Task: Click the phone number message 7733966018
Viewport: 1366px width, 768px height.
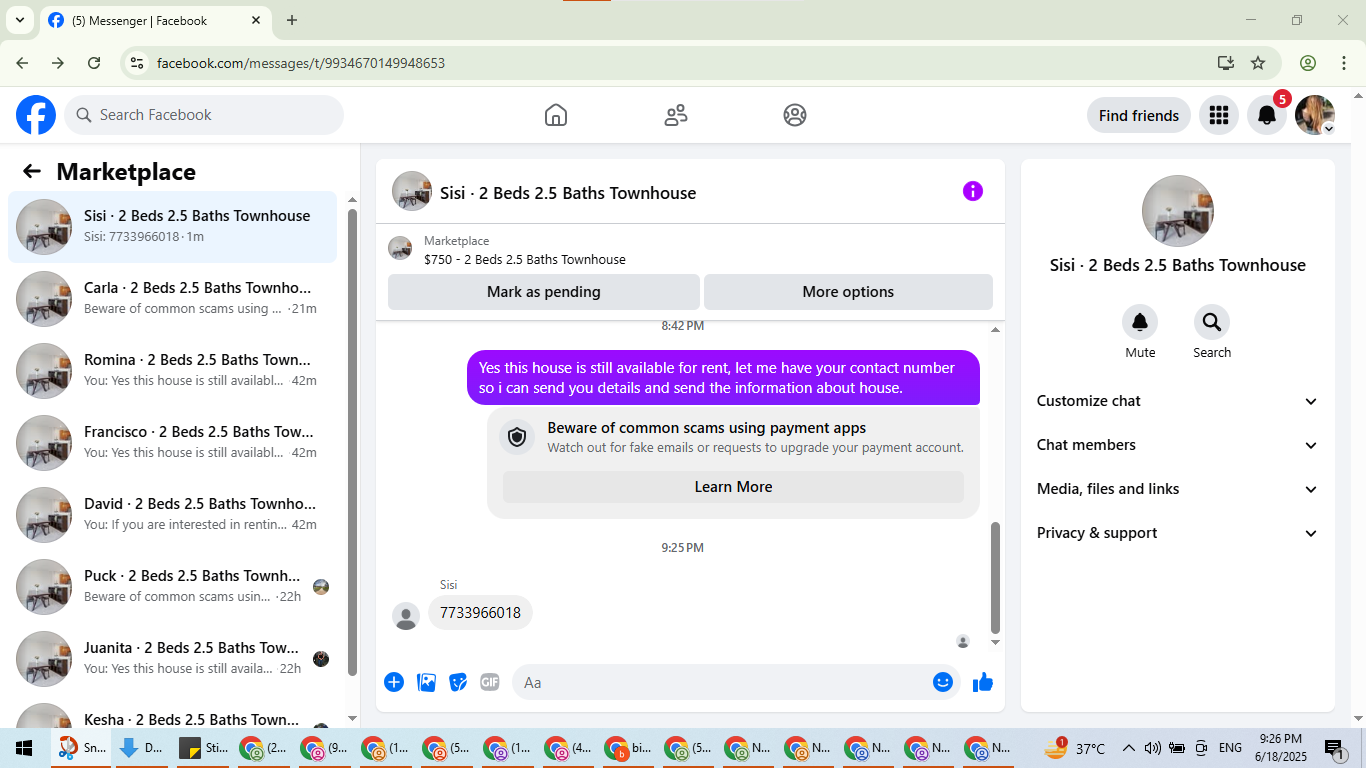Action: click(480, 613)
